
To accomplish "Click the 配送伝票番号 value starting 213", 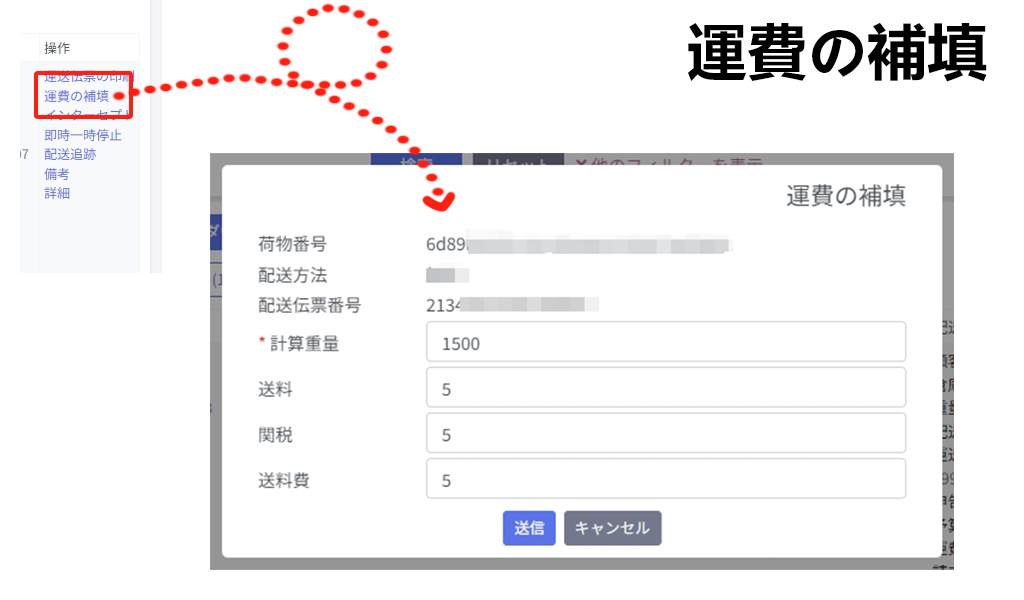I will [x=511, y=305].
